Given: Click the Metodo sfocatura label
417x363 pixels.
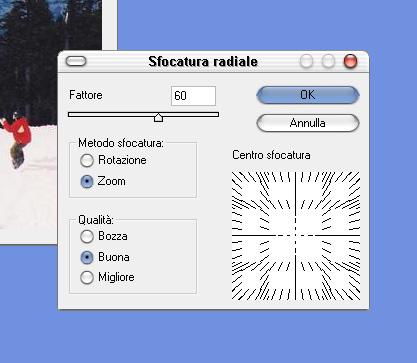Looking at the screenshot, I should [121, 143].
